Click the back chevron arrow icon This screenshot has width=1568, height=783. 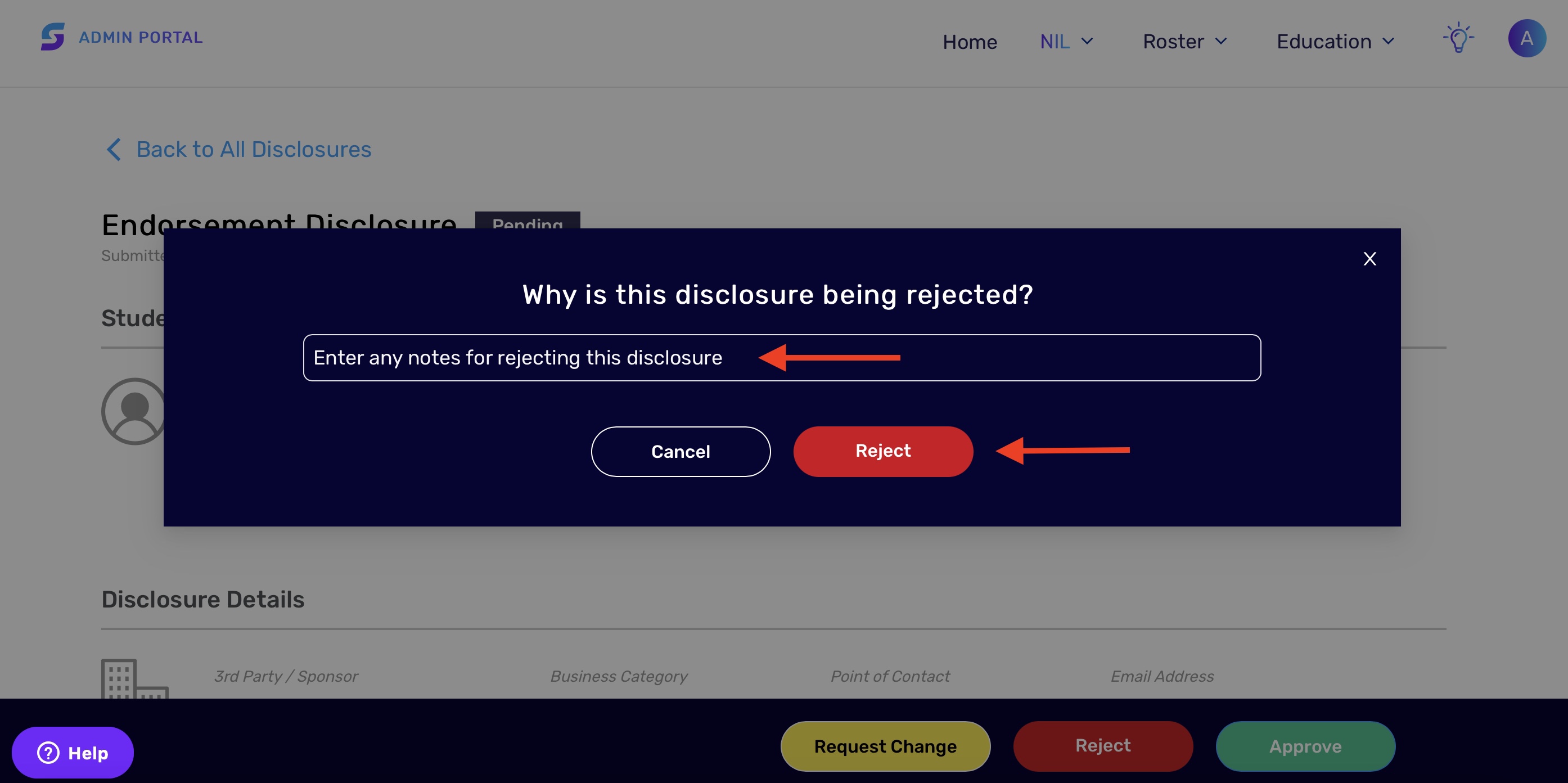point(113,150)
